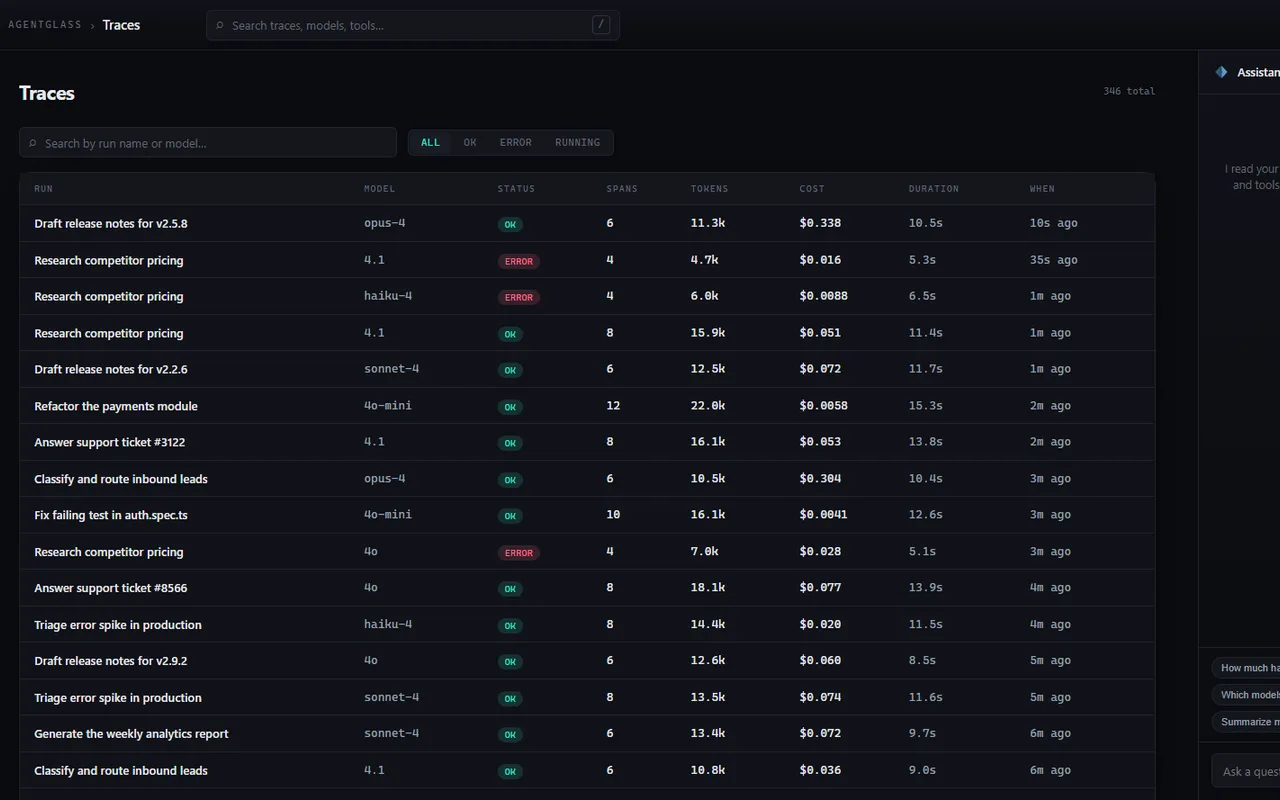Select the OK filter tab
The height and width of the screenshot is (800, 1280).
click(x=470, y=143)
